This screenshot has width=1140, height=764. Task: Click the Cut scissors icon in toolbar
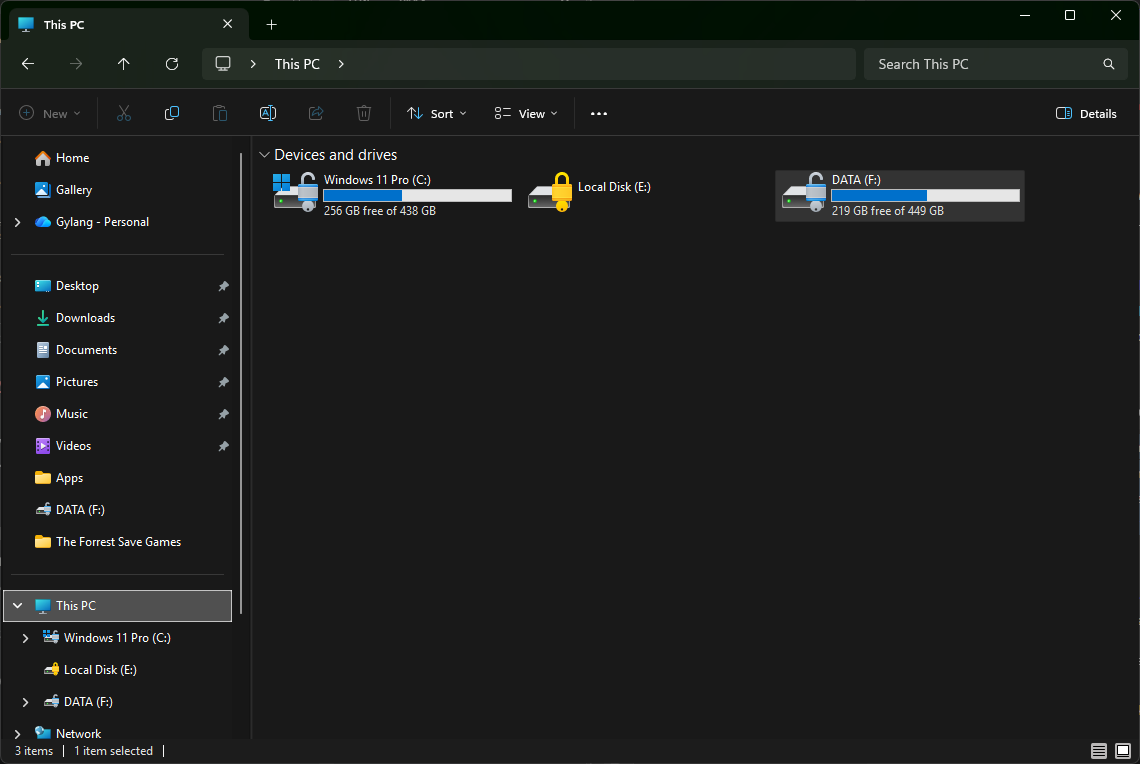point(124,114)
